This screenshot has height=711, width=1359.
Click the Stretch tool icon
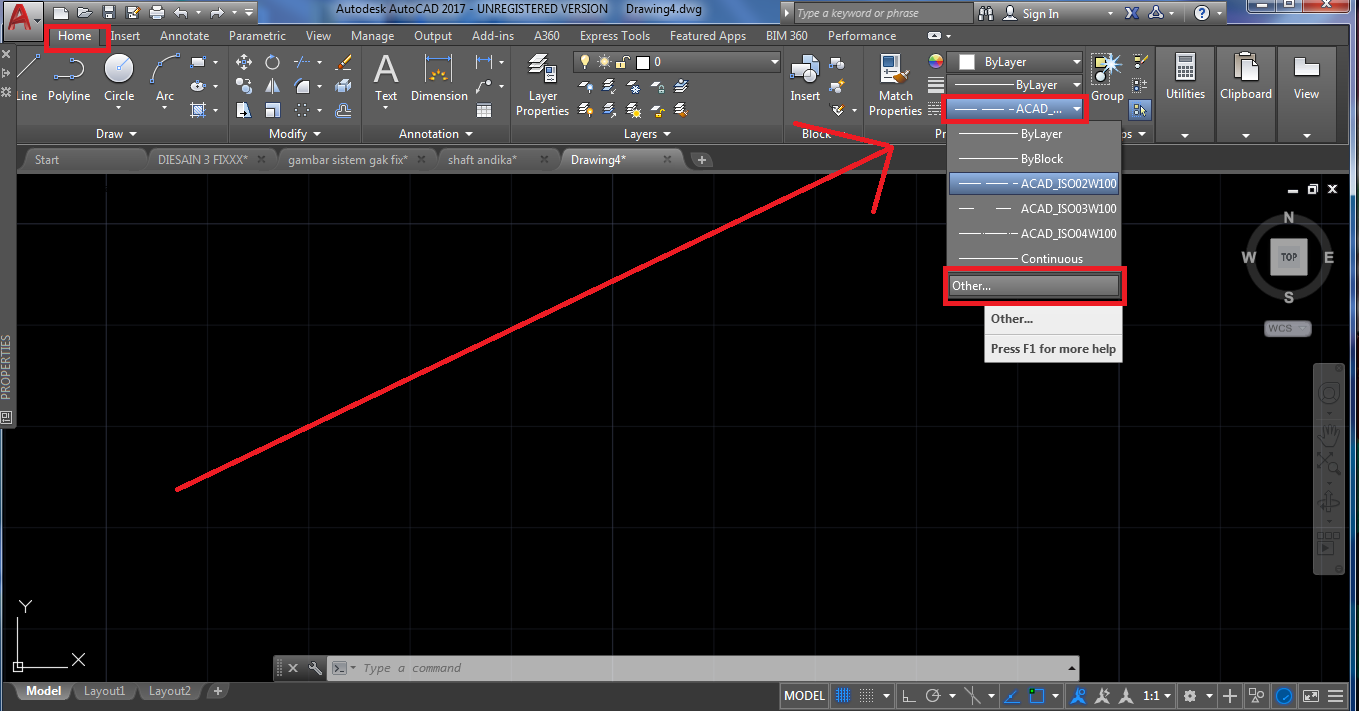pos(244,110)
